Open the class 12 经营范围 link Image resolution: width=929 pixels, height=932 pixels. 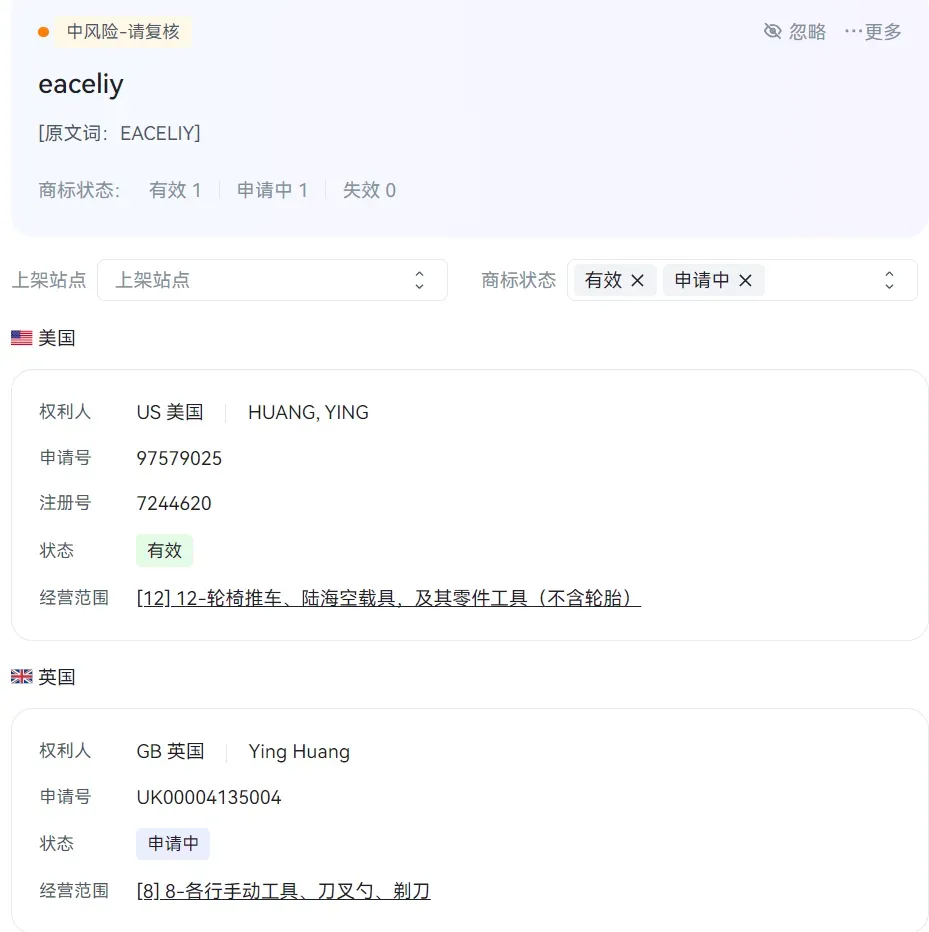pyautogui.click(x=389, y=598)
